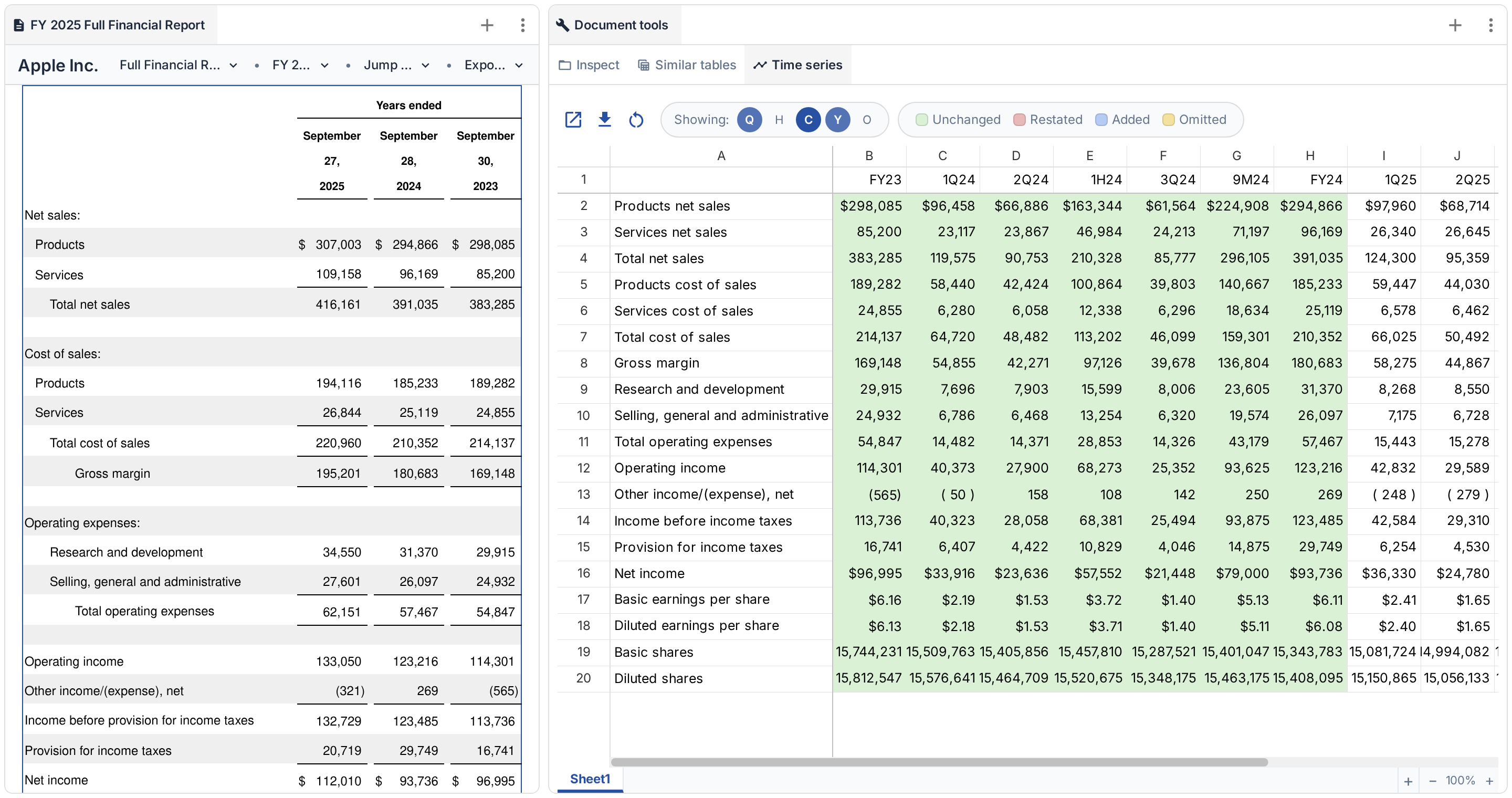
Task: Click the 2025 Net income value 112,010
Action: tap(338, 781)
